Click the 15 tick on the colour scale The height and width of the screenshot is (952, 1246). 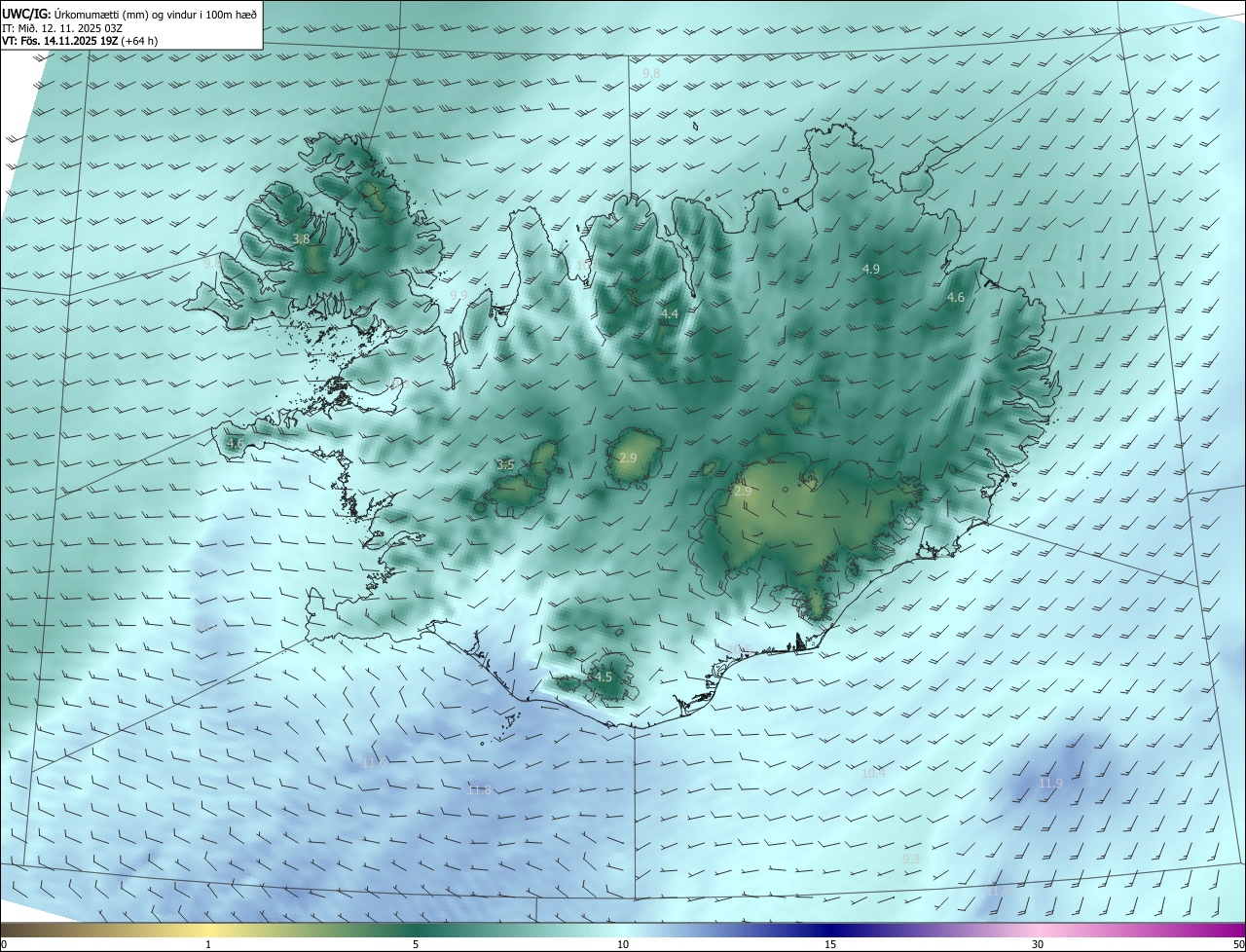point(830,944)
